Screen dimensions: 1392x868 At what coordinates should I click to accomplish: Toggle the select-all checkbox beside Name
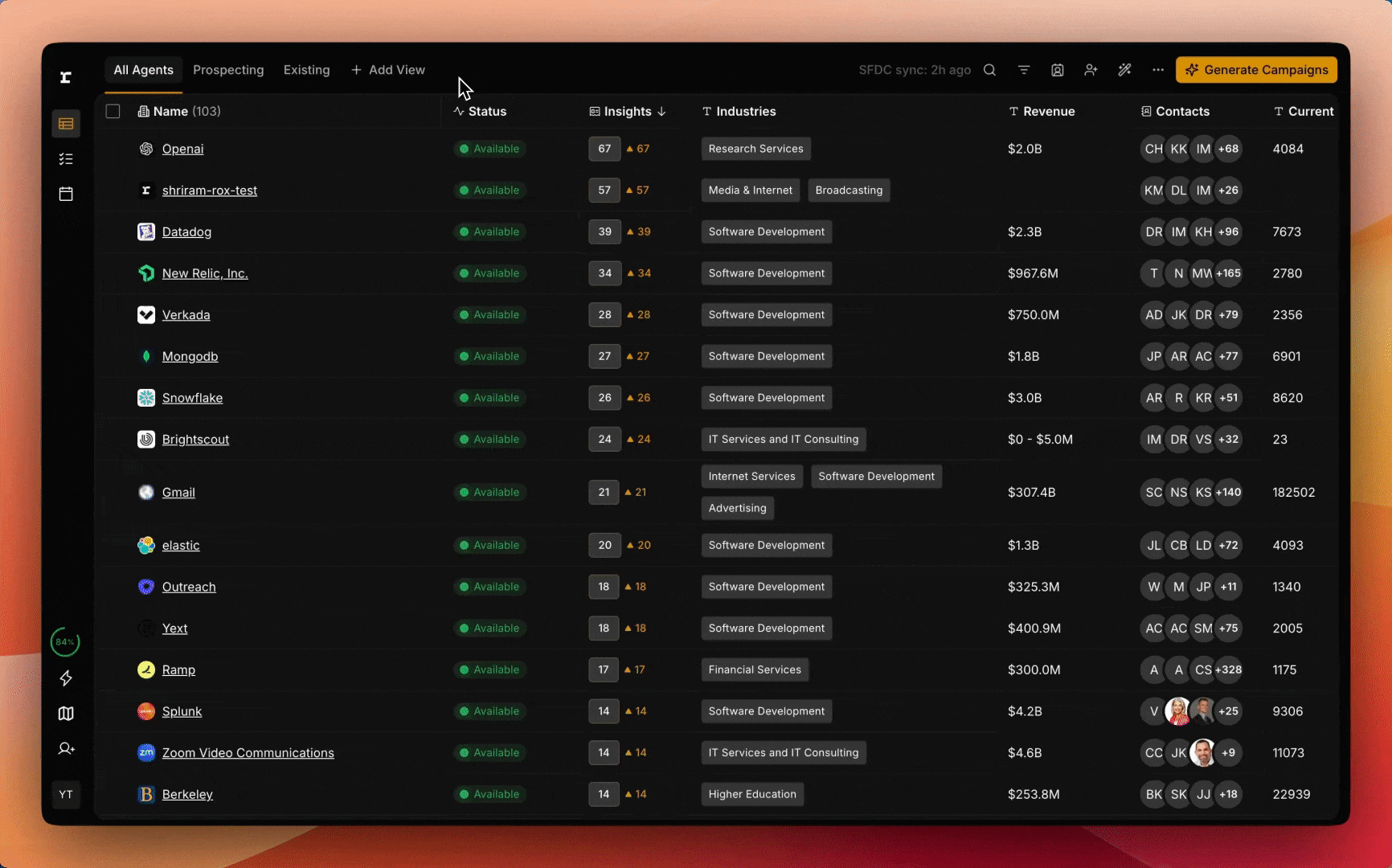(x=113, y=112)
